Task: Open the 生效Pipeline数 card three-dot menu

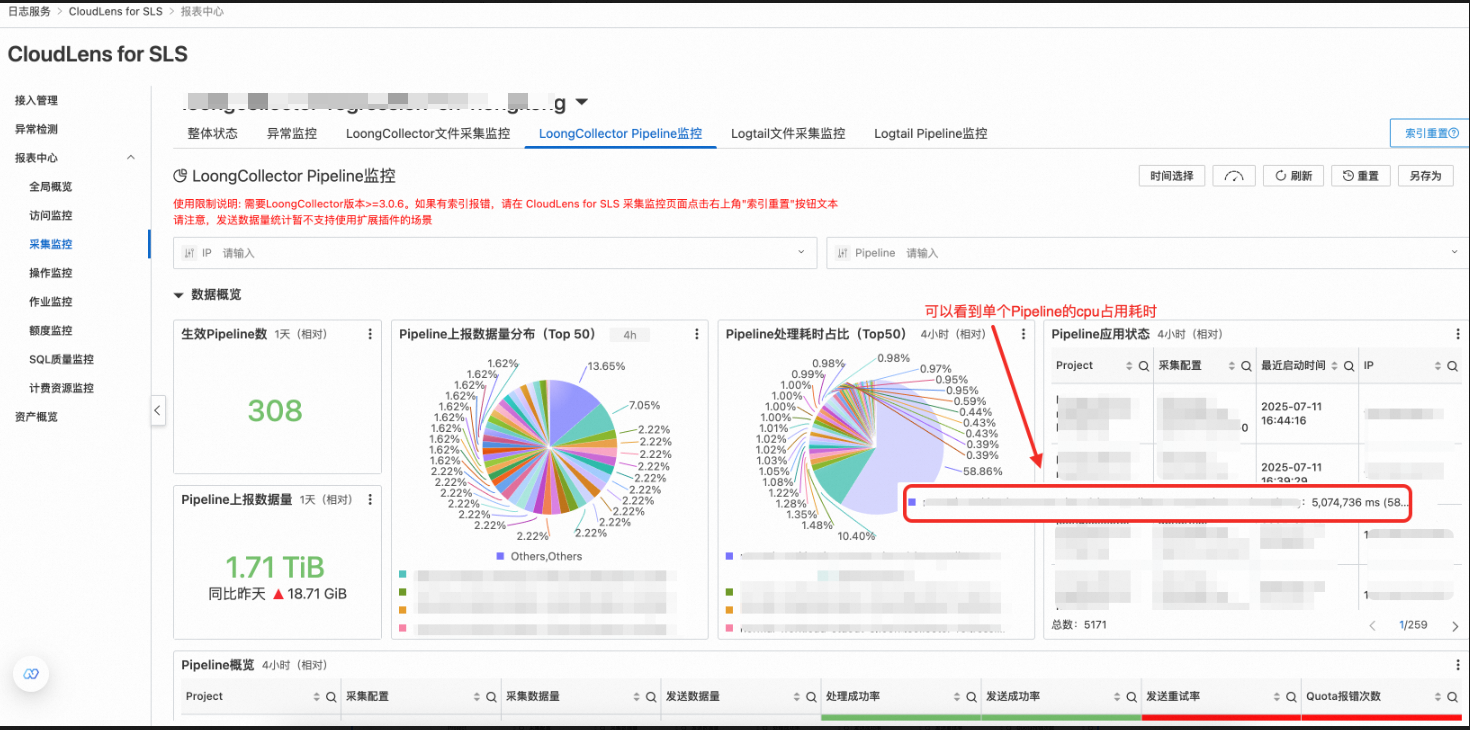Action: point(370,334)
